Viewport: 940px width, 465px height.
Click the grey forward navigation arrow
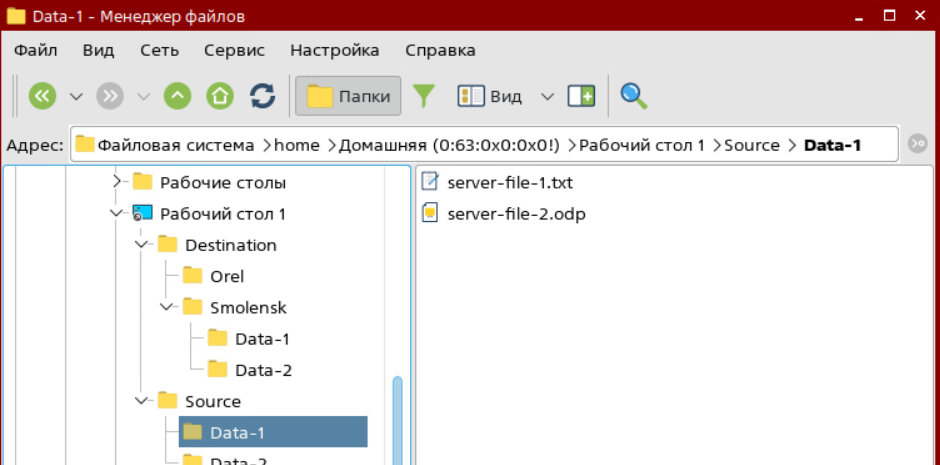click(110, 96)
